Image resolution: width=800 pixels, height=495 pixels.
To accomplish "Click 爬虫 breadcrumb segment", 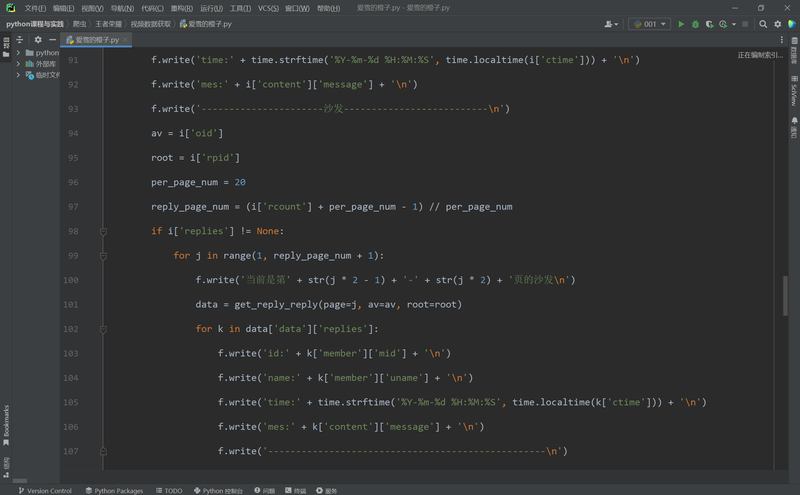I will (x=80, y=24).
